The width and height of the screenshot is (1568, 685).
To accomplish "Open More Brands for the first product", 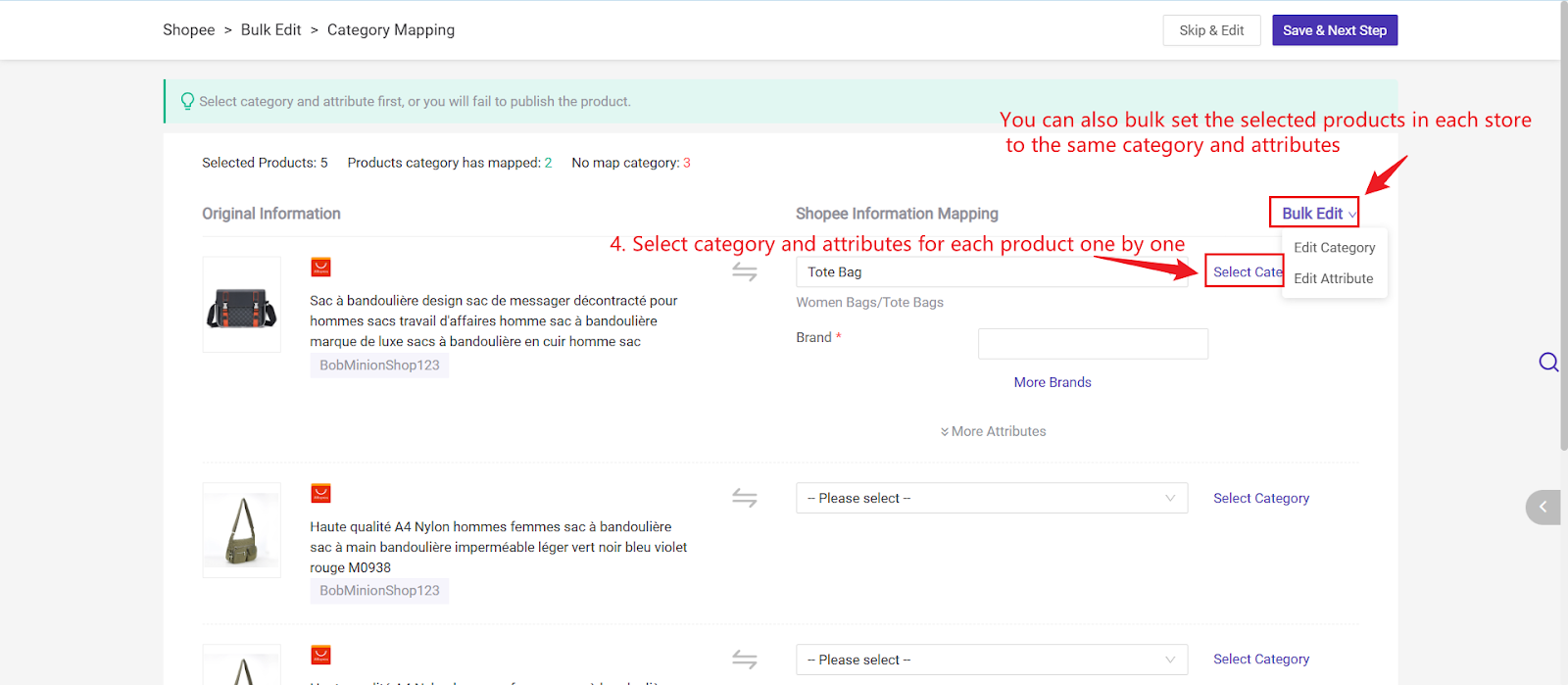I will (1052, 381).
